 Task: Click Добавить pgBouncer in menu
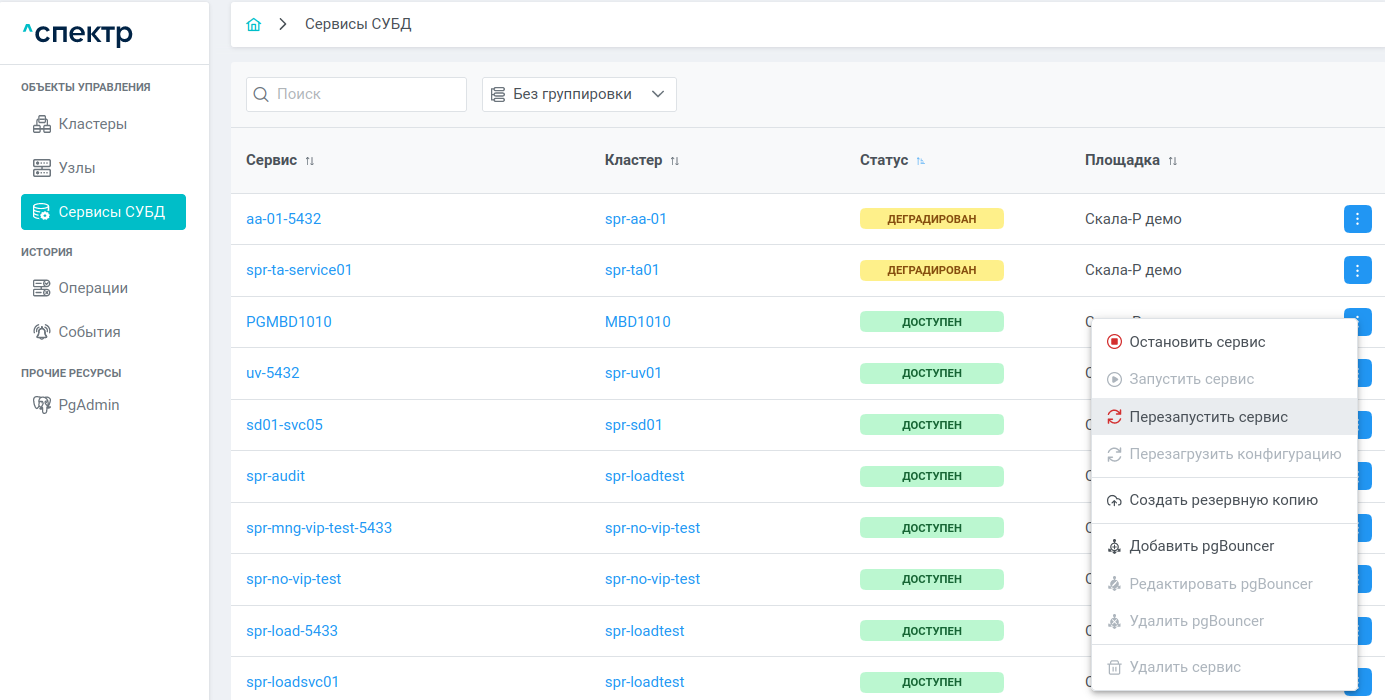tap(1201, 546)
